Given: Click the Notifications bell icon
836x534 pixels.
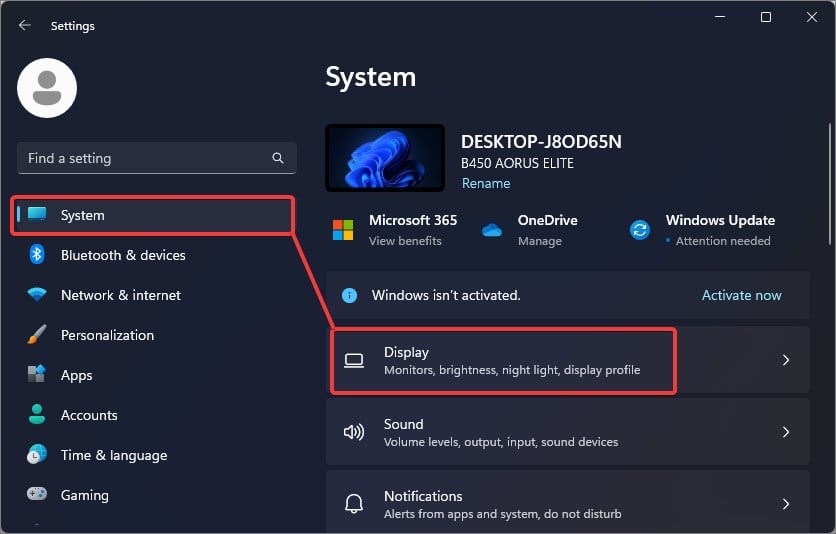Looking at the screenshot, I should (x=354, y=504).
